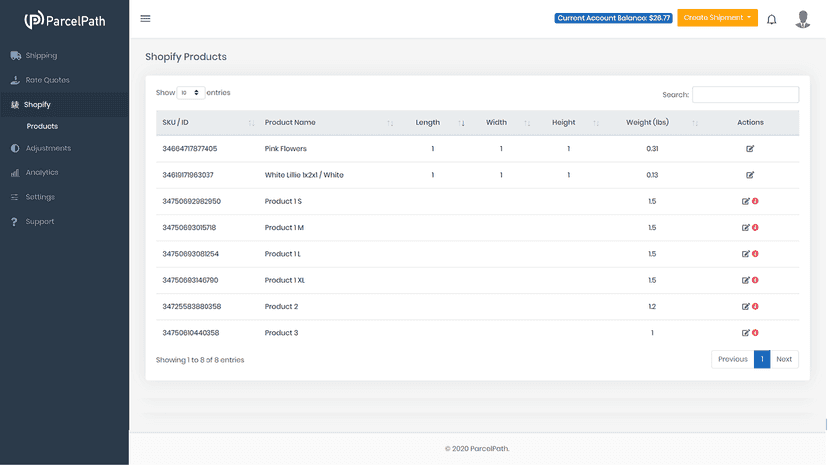Image resolution: width=828 pixels, height=466 pixels.
Task: Click the Pink Flowers product name
Action: click(286, 149)
